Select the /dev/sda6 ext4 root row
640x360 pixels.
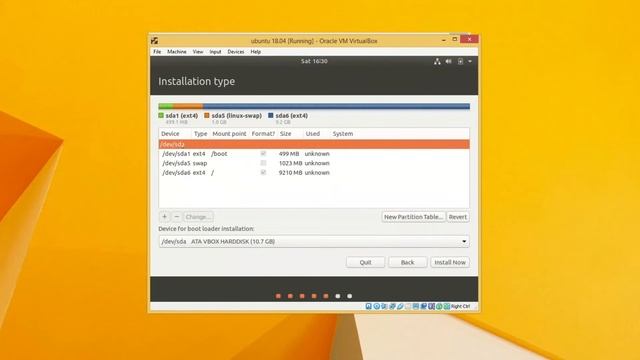pyautogui.click(x=314, y=172)
